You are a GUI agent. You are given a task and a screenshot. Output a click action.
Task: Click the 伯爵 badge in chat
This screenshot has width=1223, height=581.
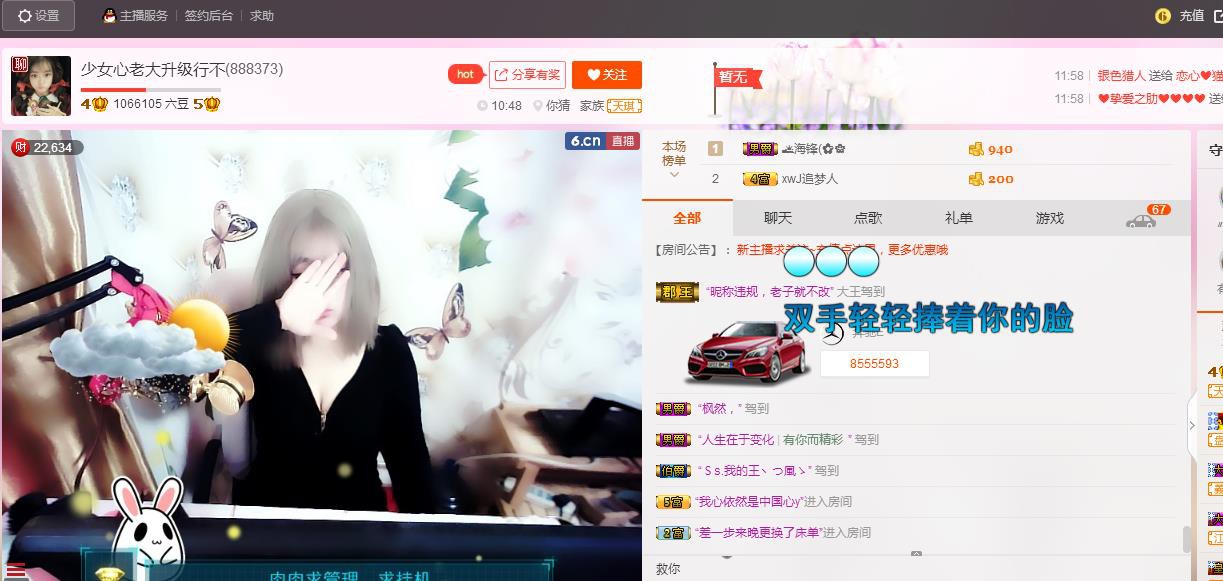[673, 470]
